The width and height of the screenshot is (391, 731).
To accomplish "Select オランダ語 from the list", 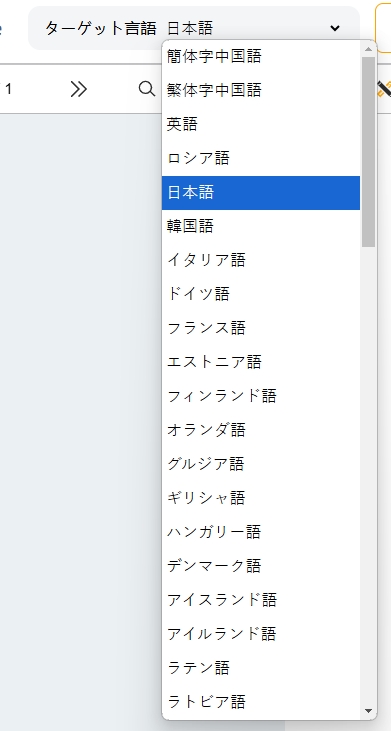I will click(261, 430).
